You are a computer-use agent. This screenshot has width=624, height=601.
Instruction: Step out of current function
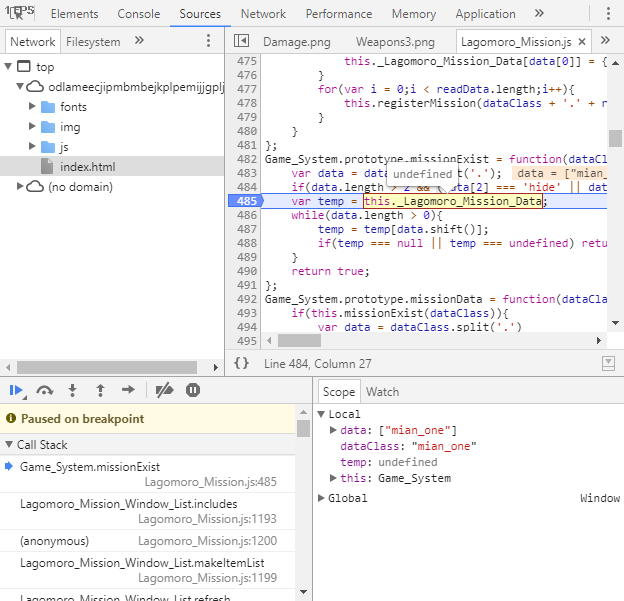pos(100,390)
